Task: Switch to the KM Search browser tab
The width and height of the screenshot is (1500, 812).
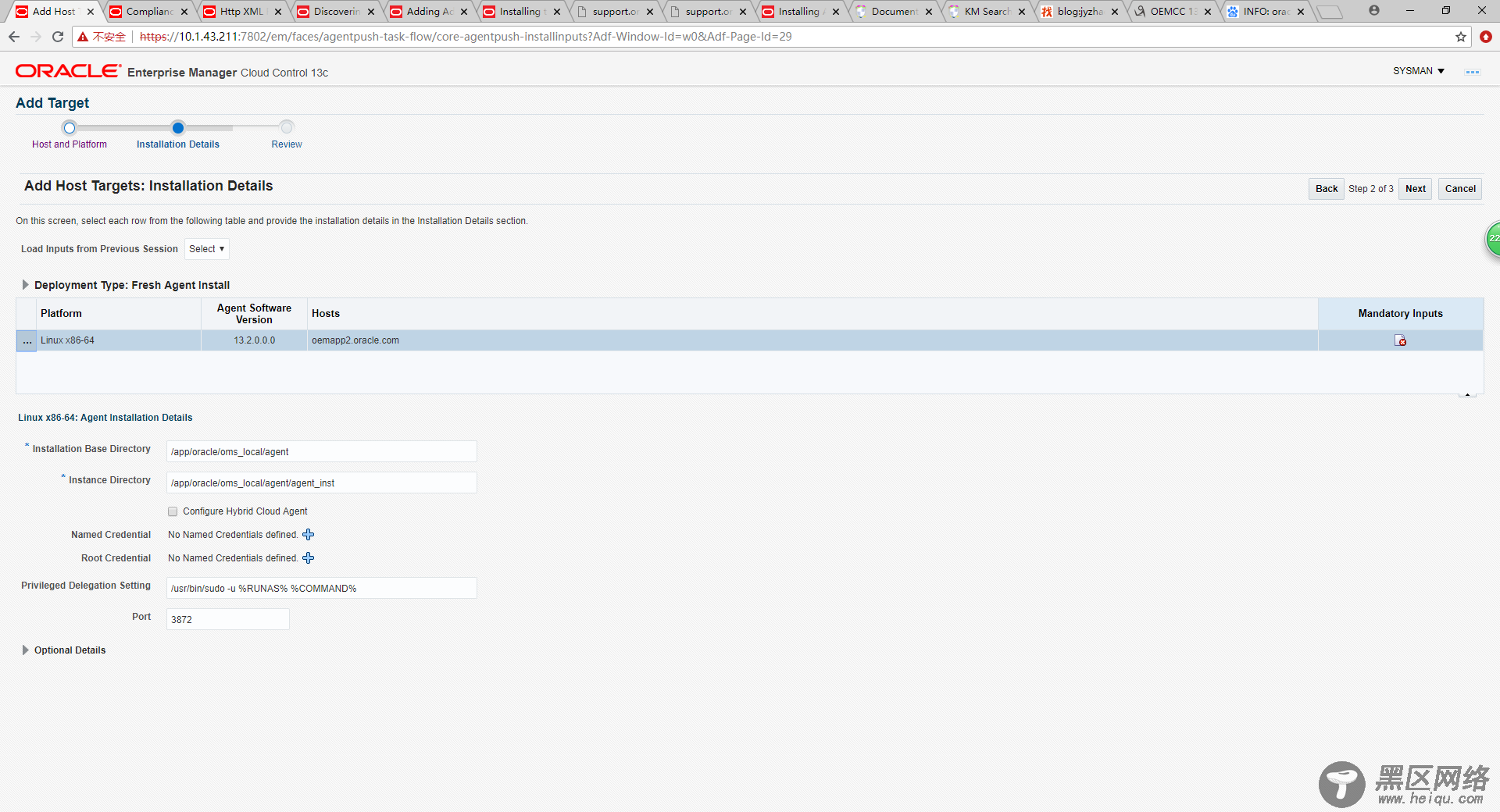Action: tap(987, 12)
